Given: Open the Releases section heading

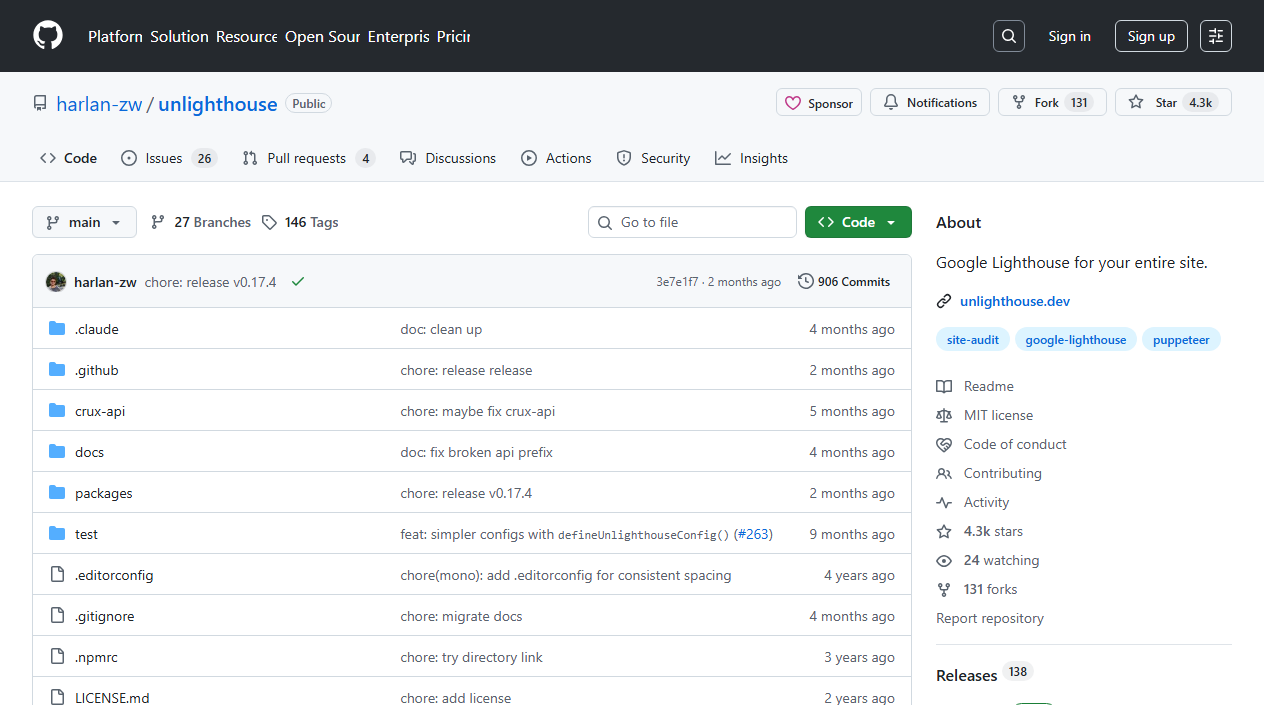Looking at the screenshot, I should point(966,676).
